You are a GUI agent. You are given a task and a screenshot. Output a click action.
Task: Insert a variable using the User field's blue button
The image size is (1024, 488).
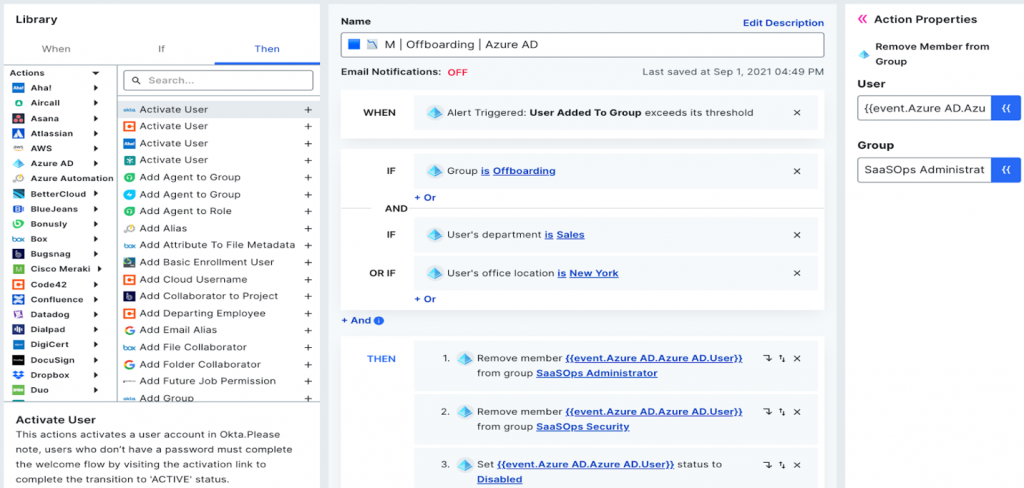[1005, 108]
